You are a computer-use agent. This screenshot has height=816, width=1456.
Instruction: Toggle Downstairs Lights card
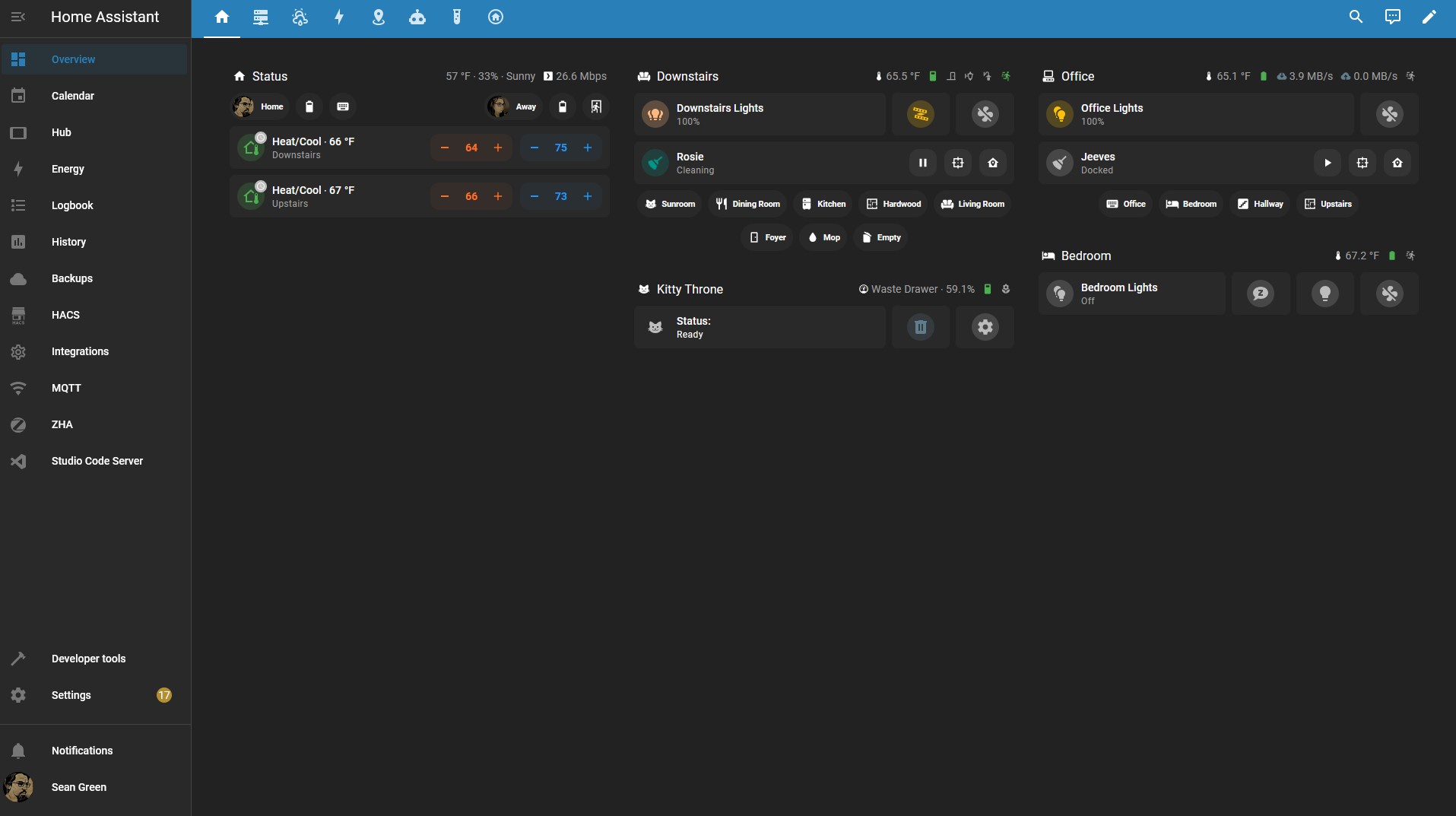click(760, 114)
